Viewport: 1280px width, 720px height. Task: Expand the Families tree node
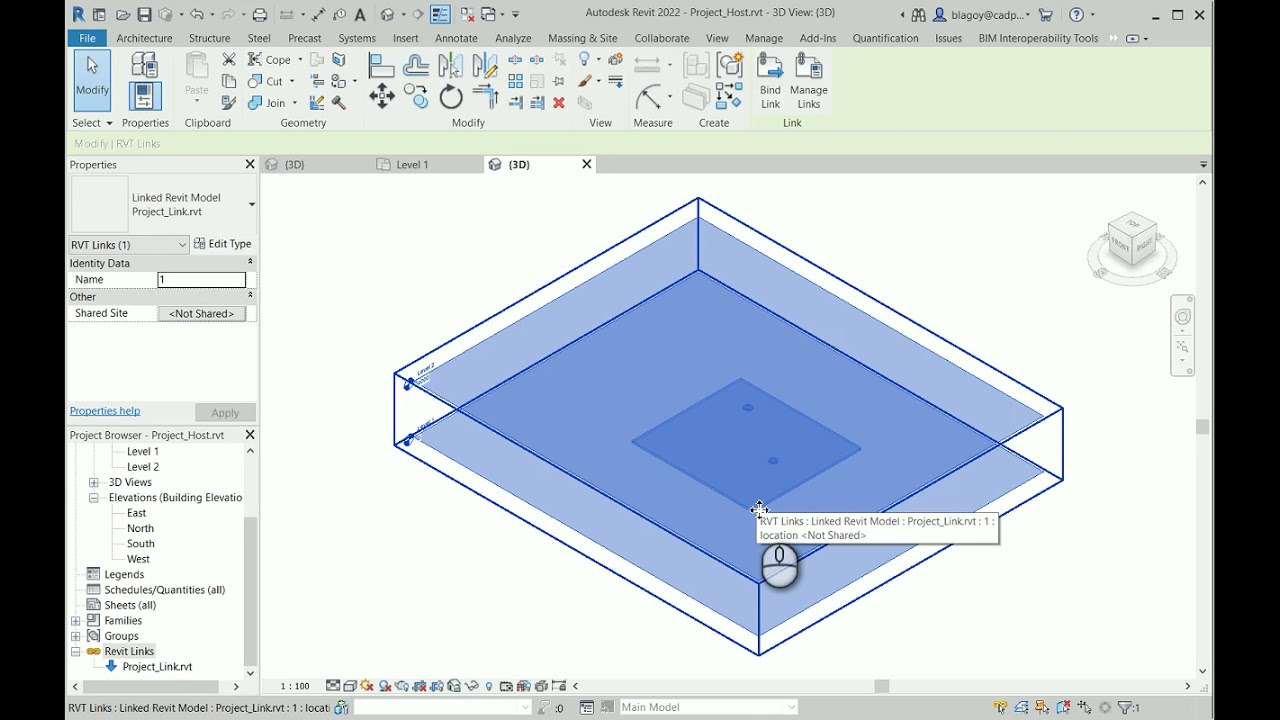[76, 620]
